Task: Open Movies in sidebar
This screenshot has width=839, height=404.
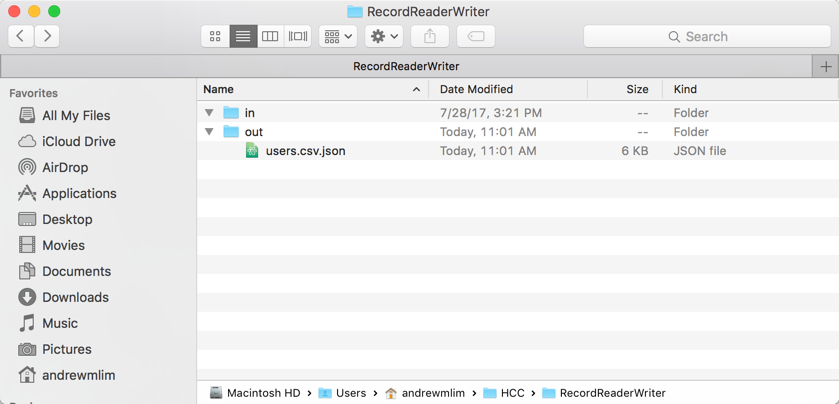Action: tap(63, 245)
